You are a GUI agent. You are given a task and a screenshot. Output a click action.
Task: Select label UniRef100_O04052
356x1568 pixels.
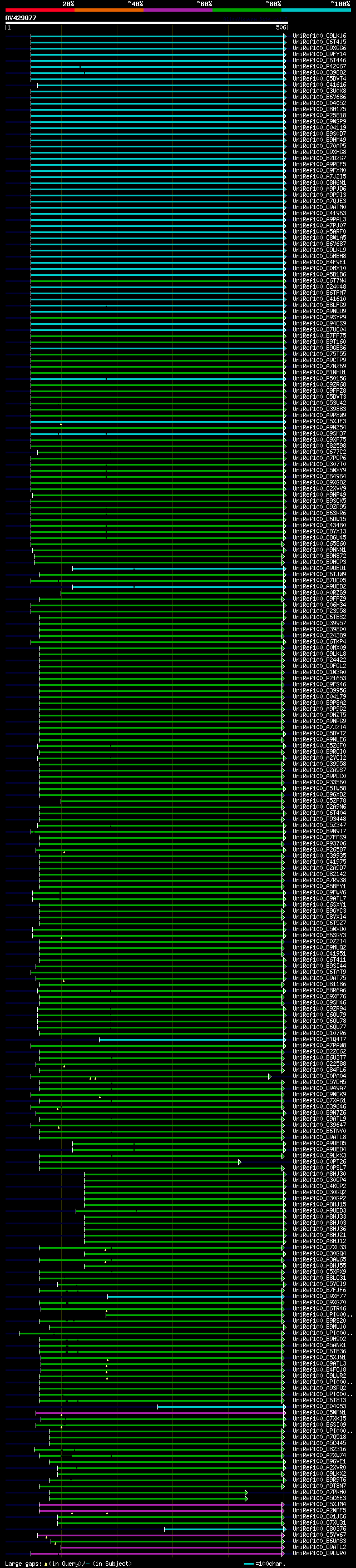click(x=319, y=103)
